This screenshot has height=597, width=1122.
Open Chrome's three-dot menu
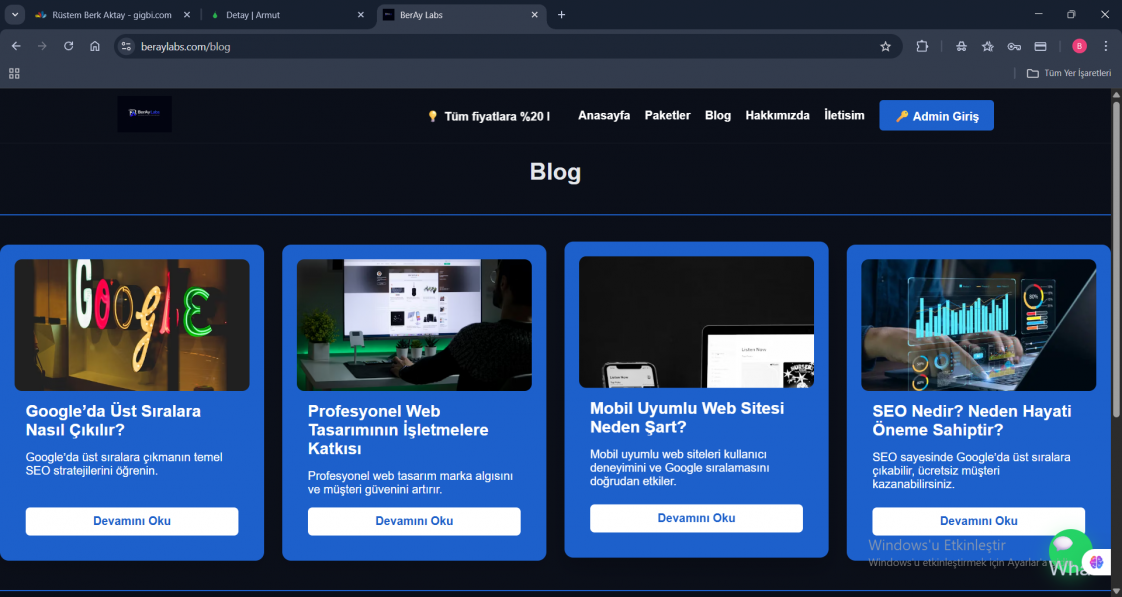point(1106,46)
